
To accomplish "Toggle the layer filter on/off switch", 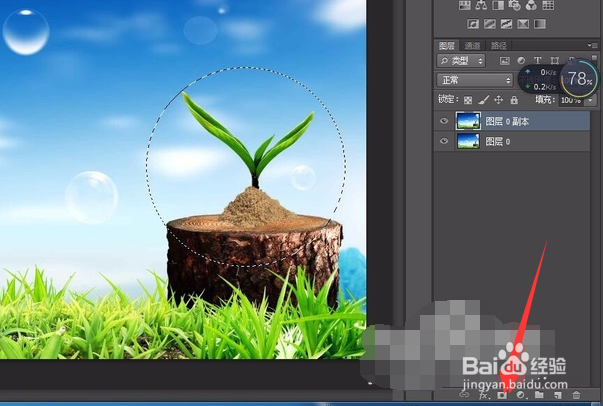I will click(x=595, y=58).
